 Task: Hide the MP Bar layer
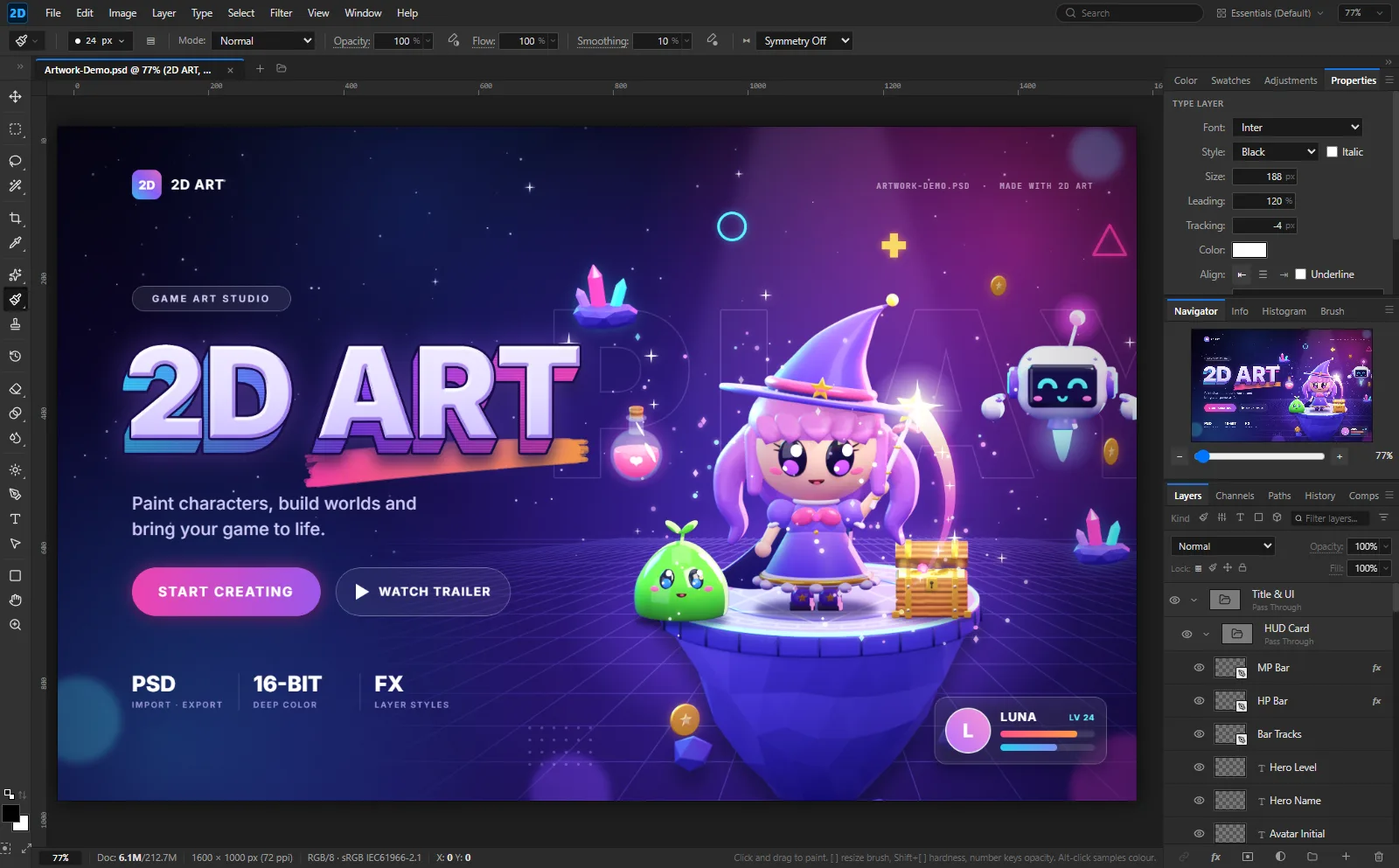pyautogui.click(x=1199, y=668)
